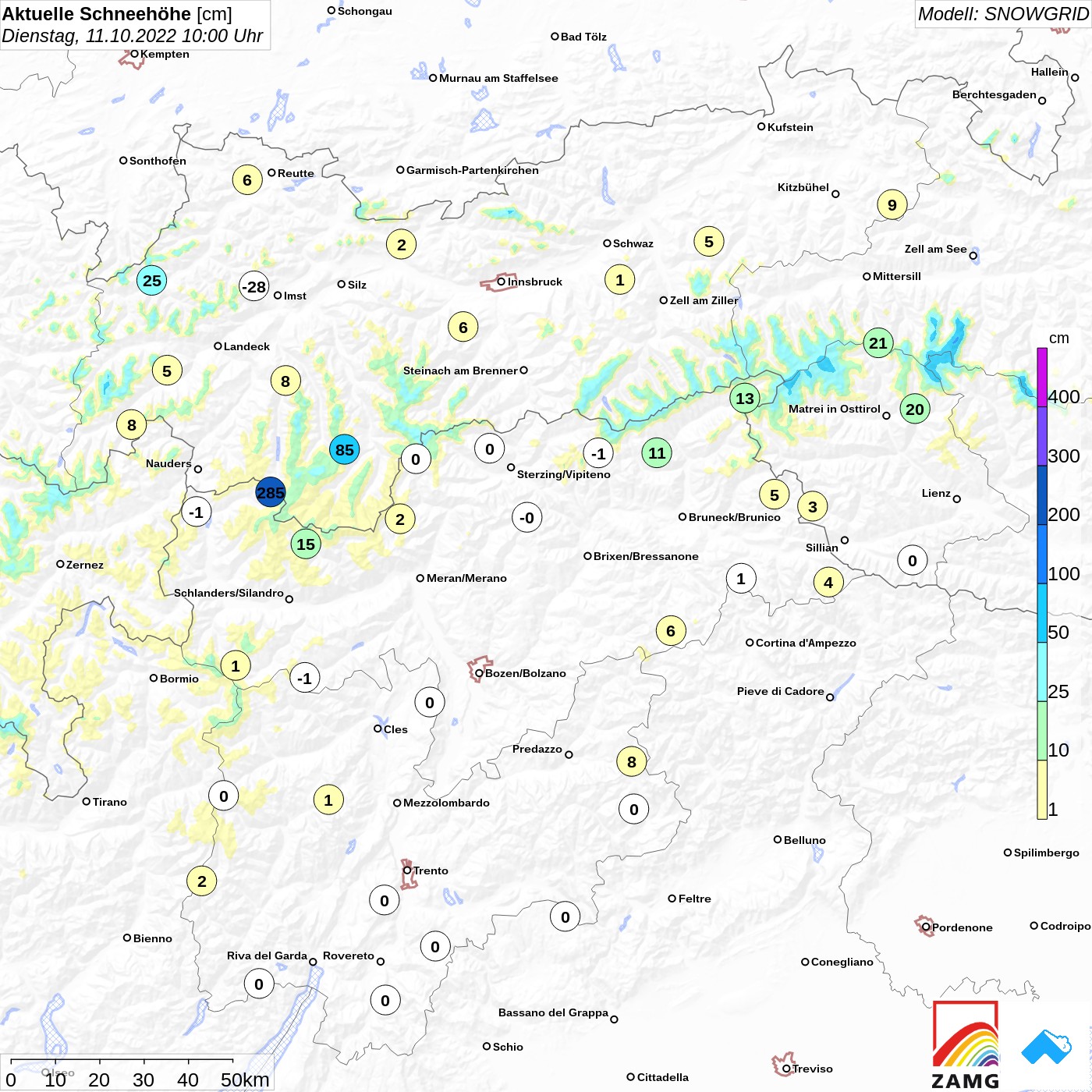This screenshot has width=1092, height=1092.
Task: Select the green 20 station marker
Action: point(915,409)
